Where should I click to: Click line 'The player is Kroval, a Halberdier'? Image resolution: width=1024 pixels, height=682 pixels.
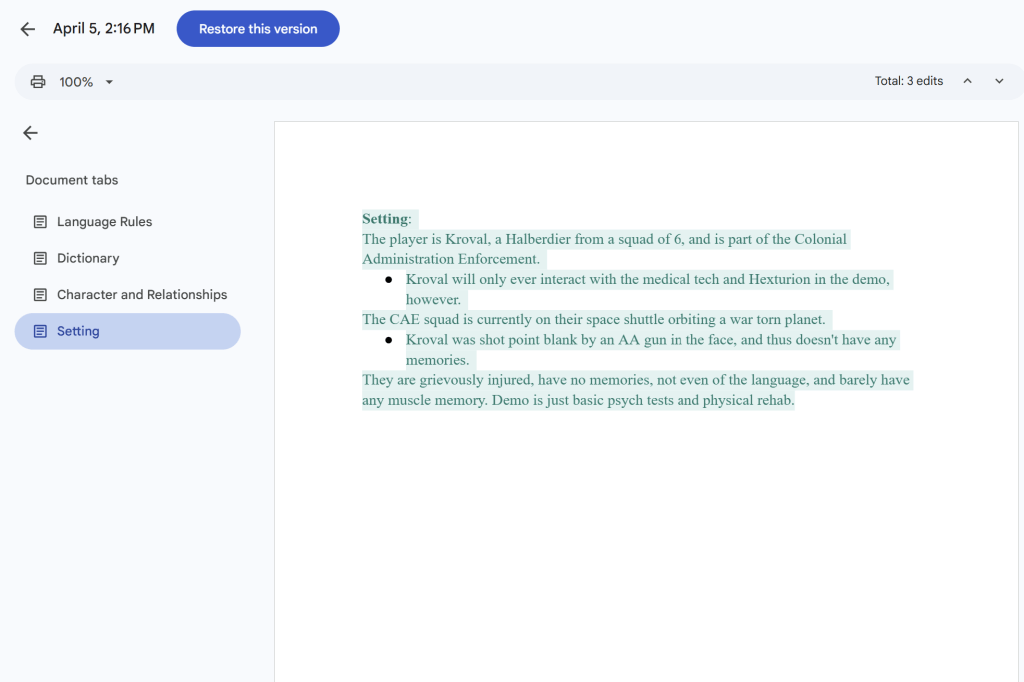[x=604, y=239]
